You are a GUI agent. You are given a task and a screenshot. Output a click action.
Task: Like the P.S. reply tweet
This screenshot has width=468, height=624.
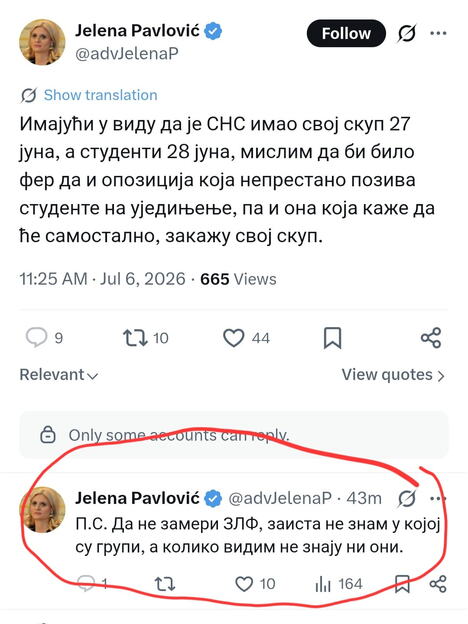244,584
